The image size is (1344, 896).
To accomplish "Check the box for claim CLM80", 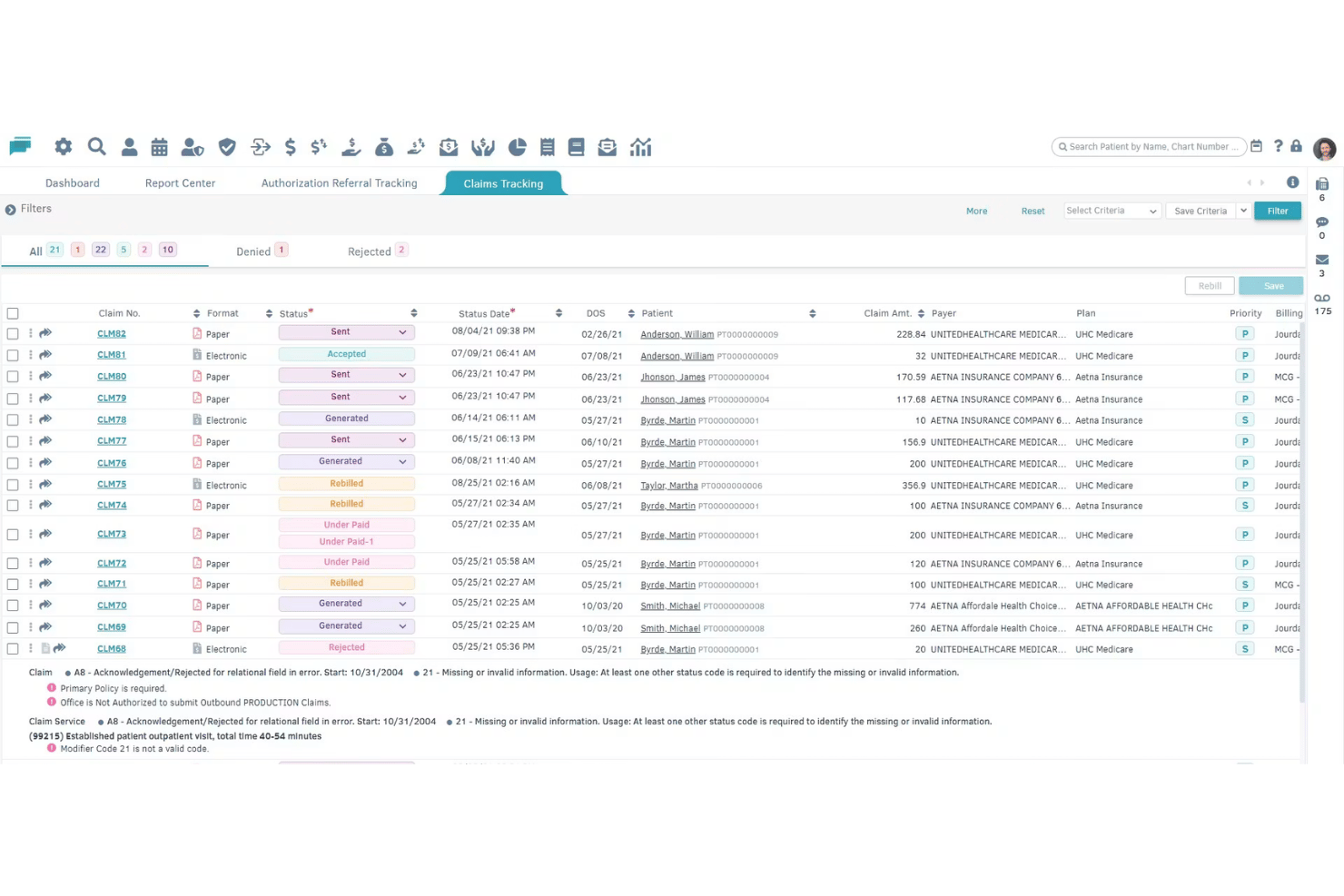I will tap(13, 377).
